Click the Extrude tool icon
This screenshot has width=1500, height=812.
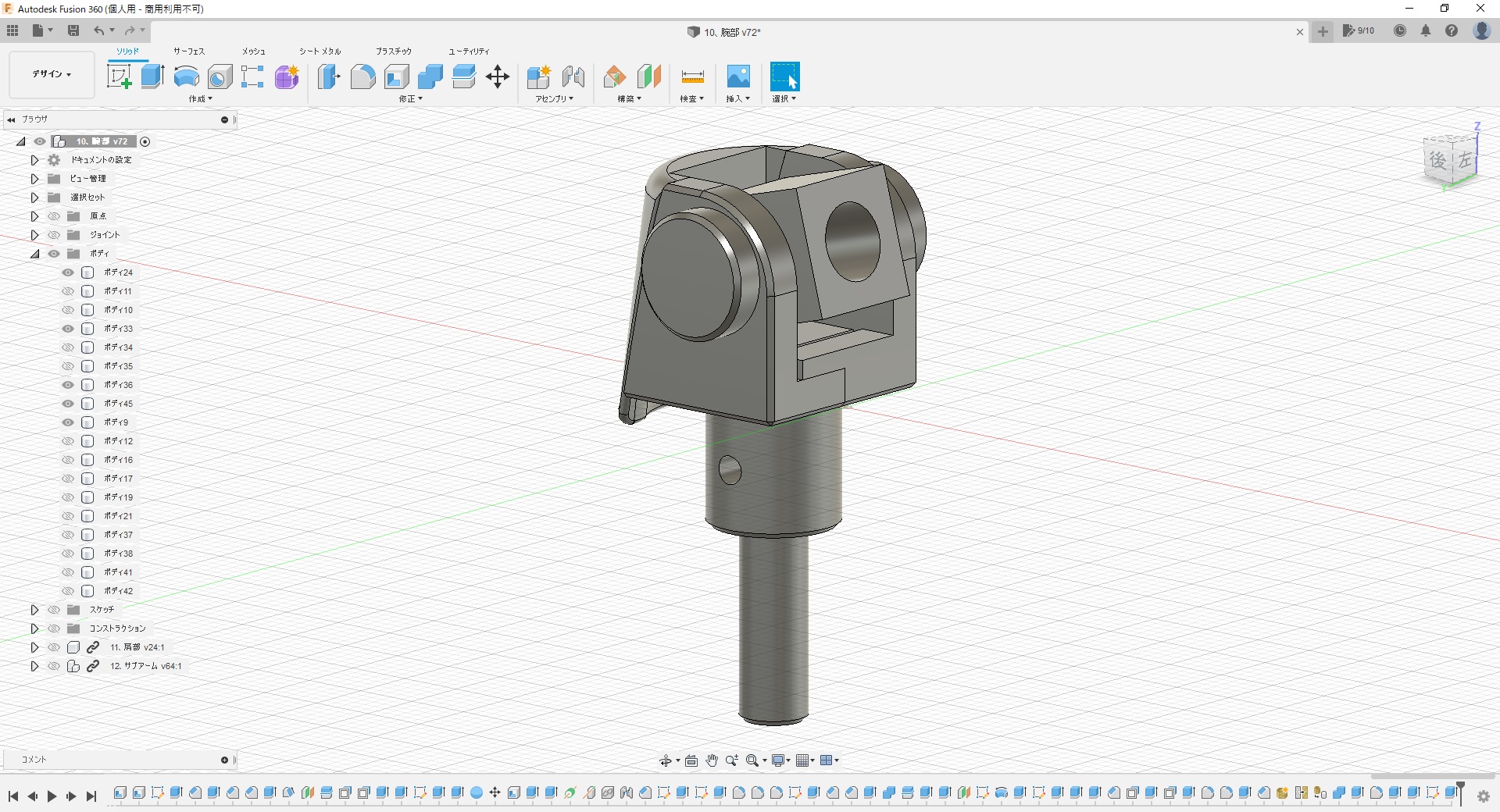pyautogui.click(x=152, y=77)
